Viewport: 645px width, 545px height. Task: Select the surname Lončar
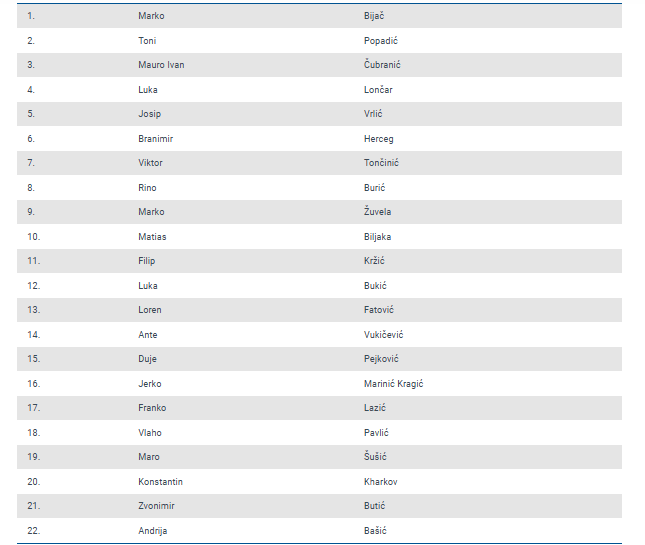click(x=379, y=90)
